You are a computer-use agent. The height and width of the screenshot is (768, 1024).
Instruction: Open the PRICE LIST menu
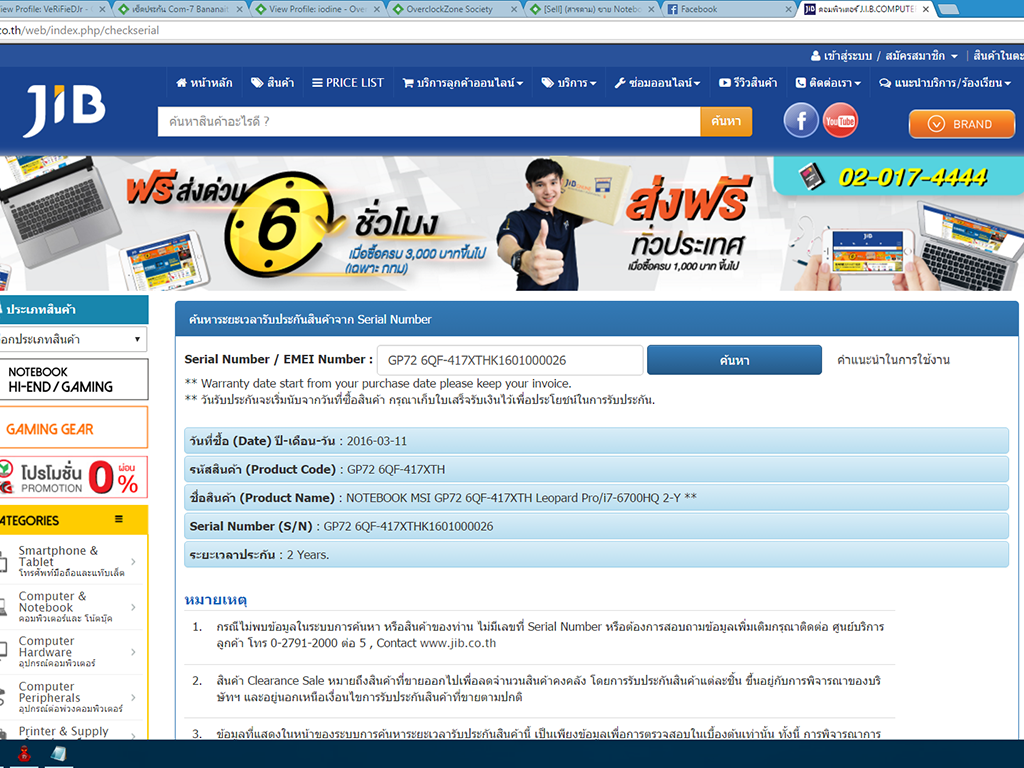(x=348, y=83)
